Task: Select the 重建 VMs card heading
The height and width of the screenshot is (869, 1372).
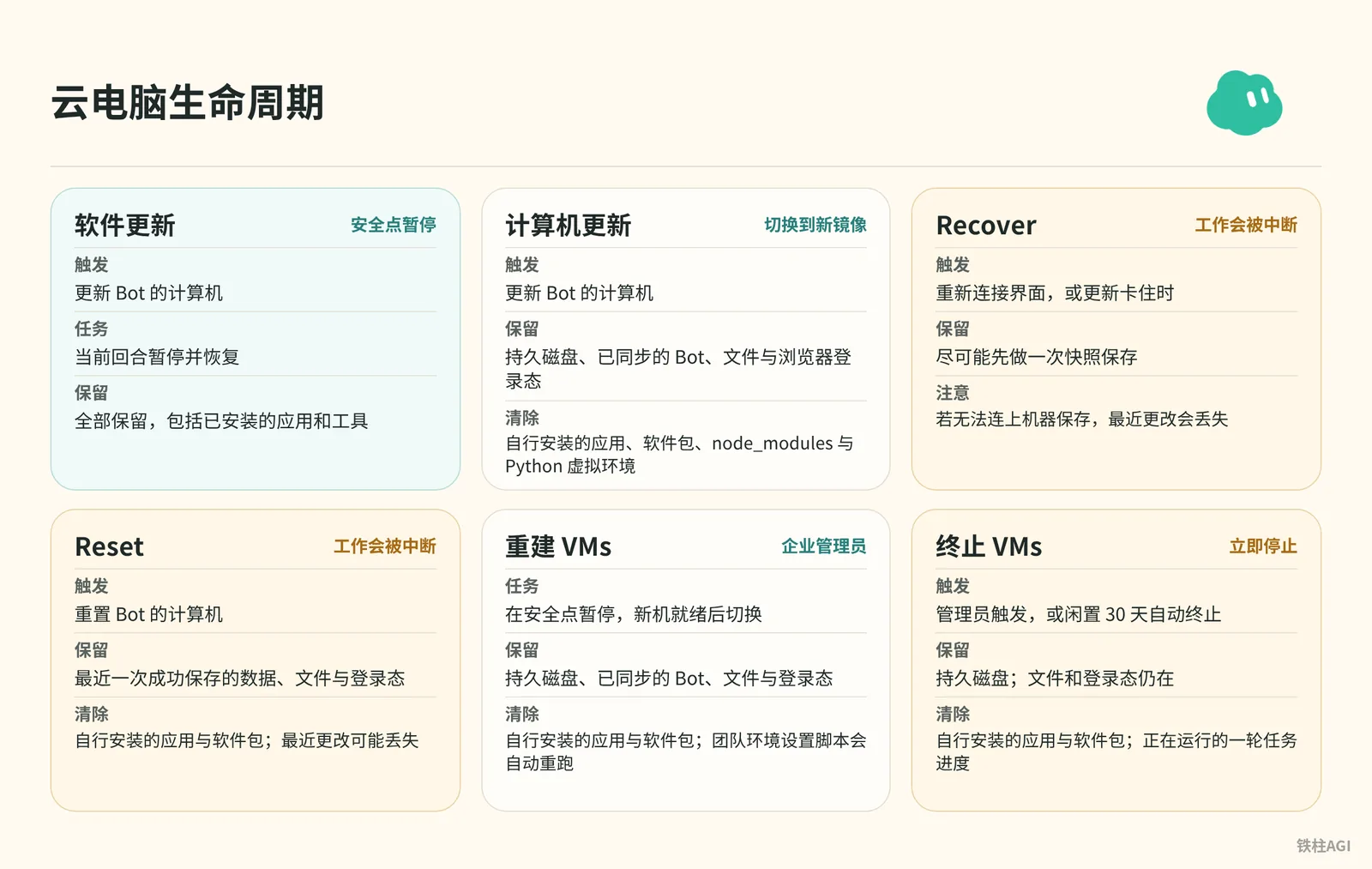Action: (558, 547)
